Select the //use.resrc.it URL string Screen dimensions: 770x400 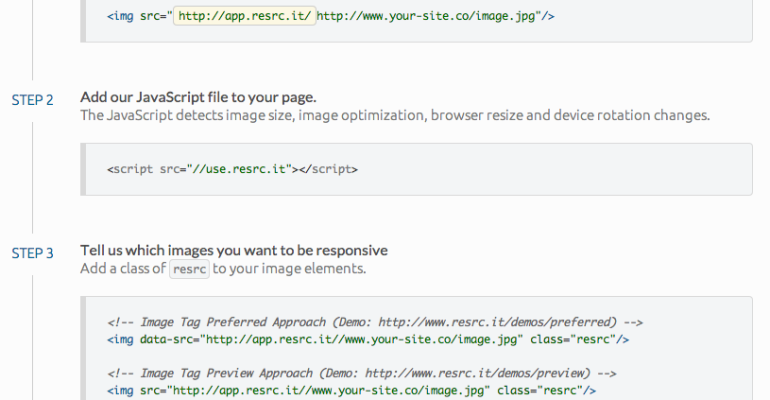[239, 169]
